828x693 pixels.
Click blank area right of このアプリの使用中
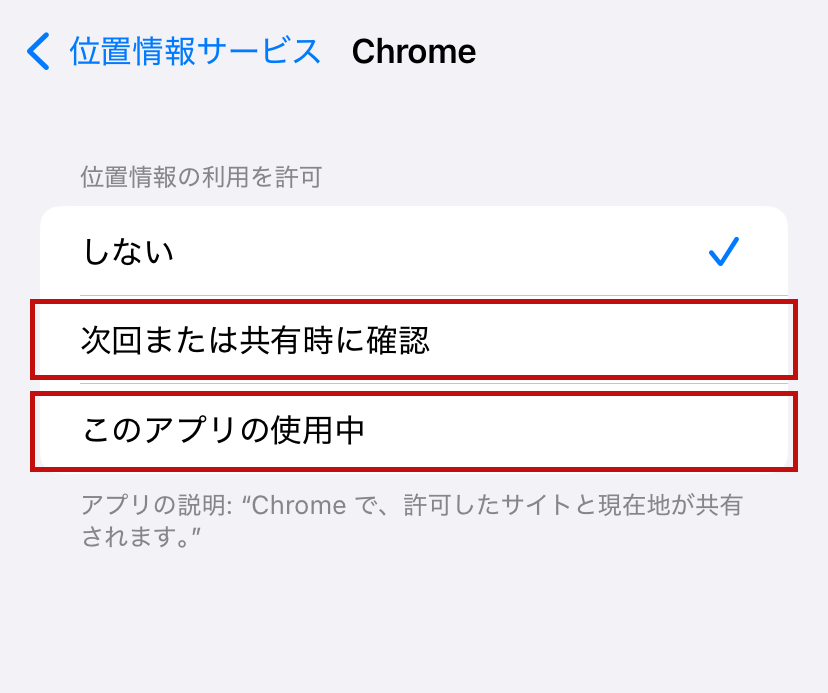pos(580,431)
